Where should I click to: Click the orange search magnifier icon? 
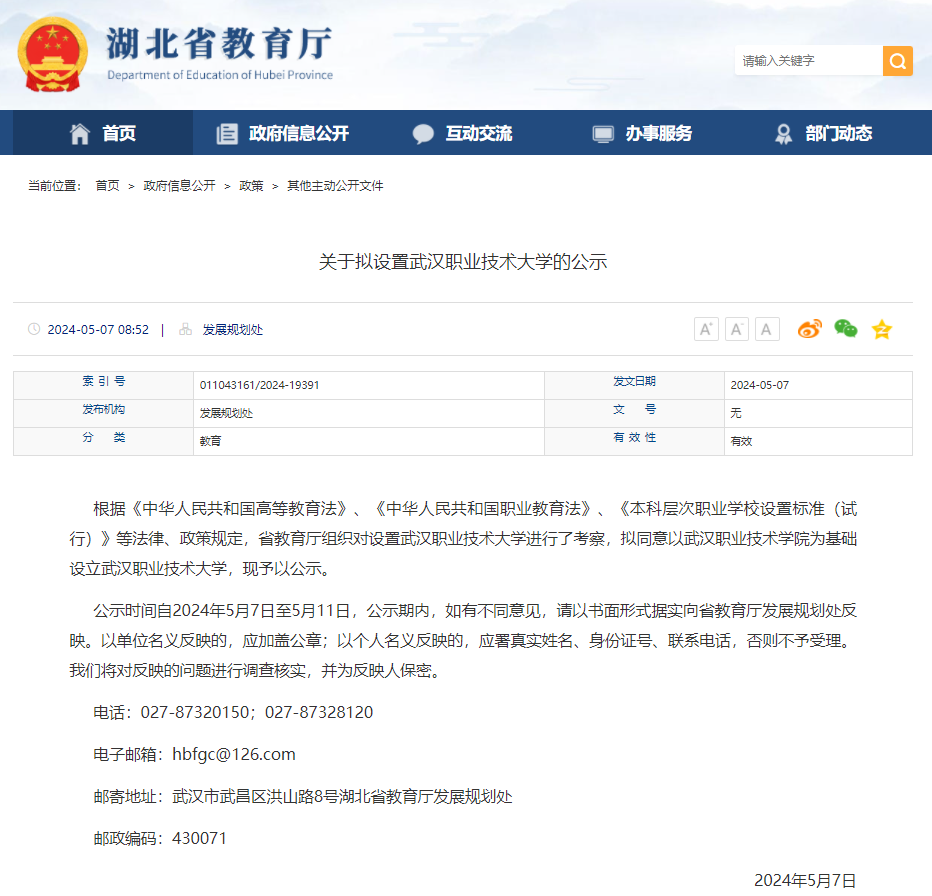[x=897, y=61]
